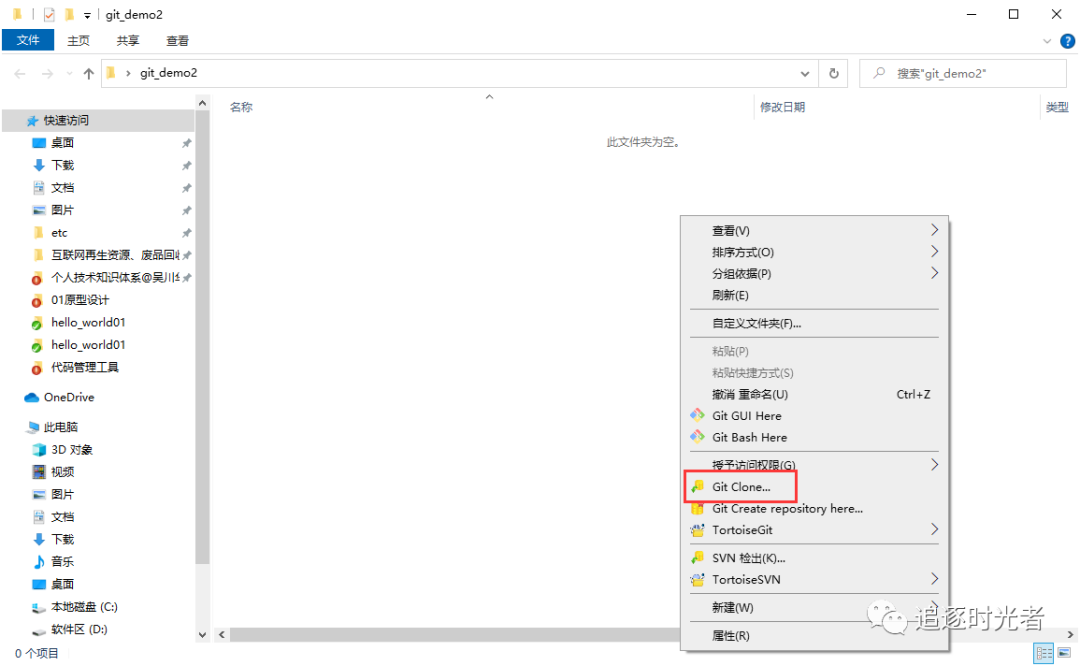
Task: Sort by the 类型 column header
Action: click(x=1057, y=107)
